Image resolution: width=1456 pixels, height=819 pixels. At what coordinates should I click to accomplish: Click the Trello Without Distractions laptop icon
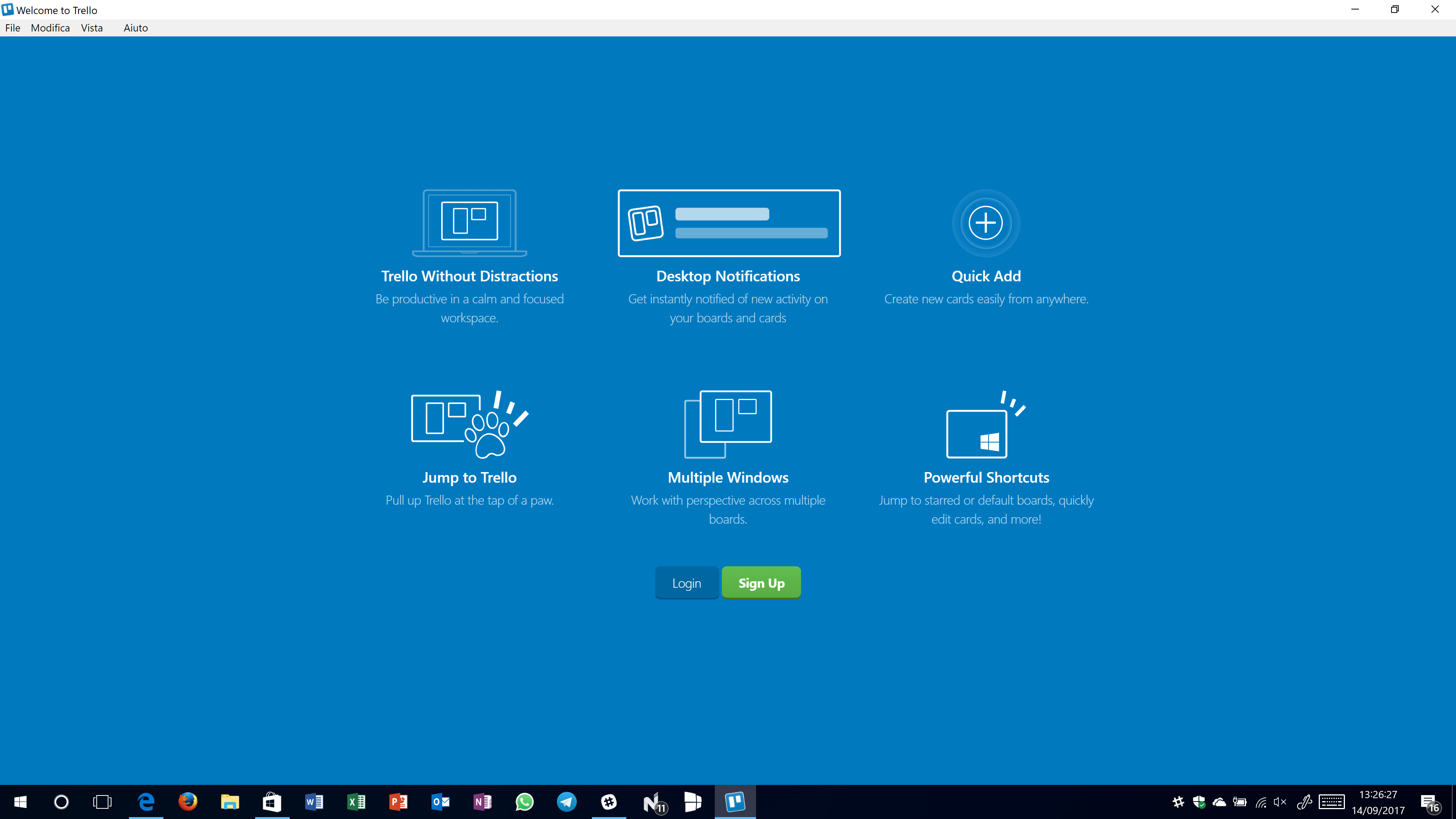469,223
